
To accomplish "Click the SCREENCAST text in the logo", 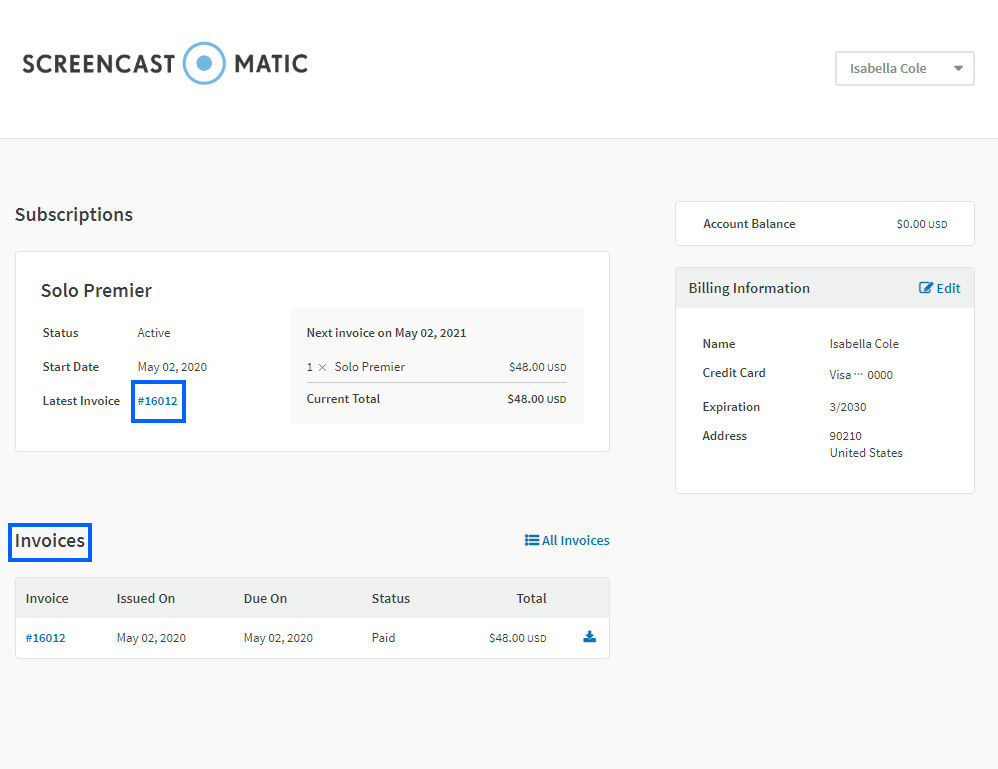I will coord(99,64).
